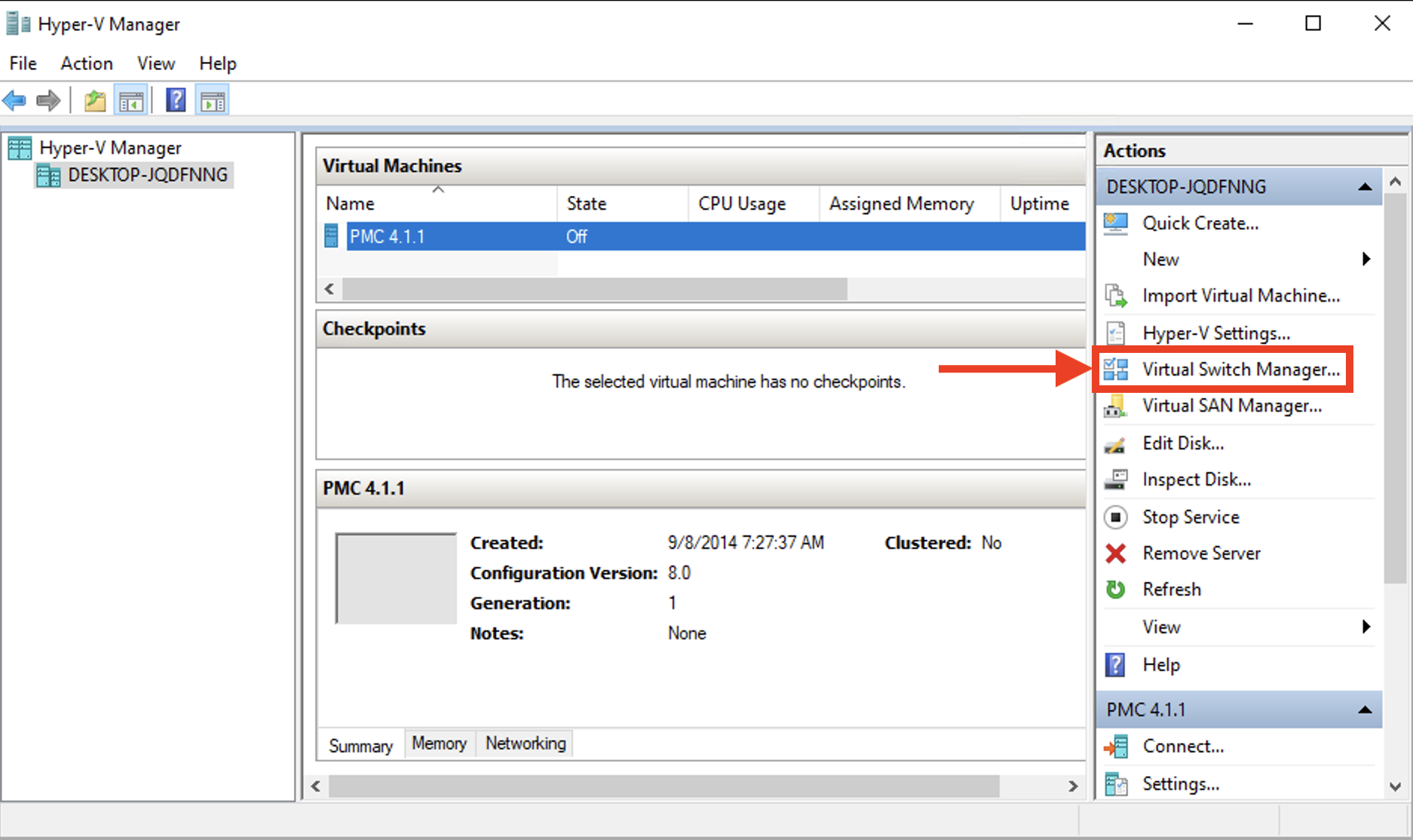Viewport: 1413px width, 840px height.
Task: Click Import Virtual Machine... action
Action: (x=1241, y=296)
